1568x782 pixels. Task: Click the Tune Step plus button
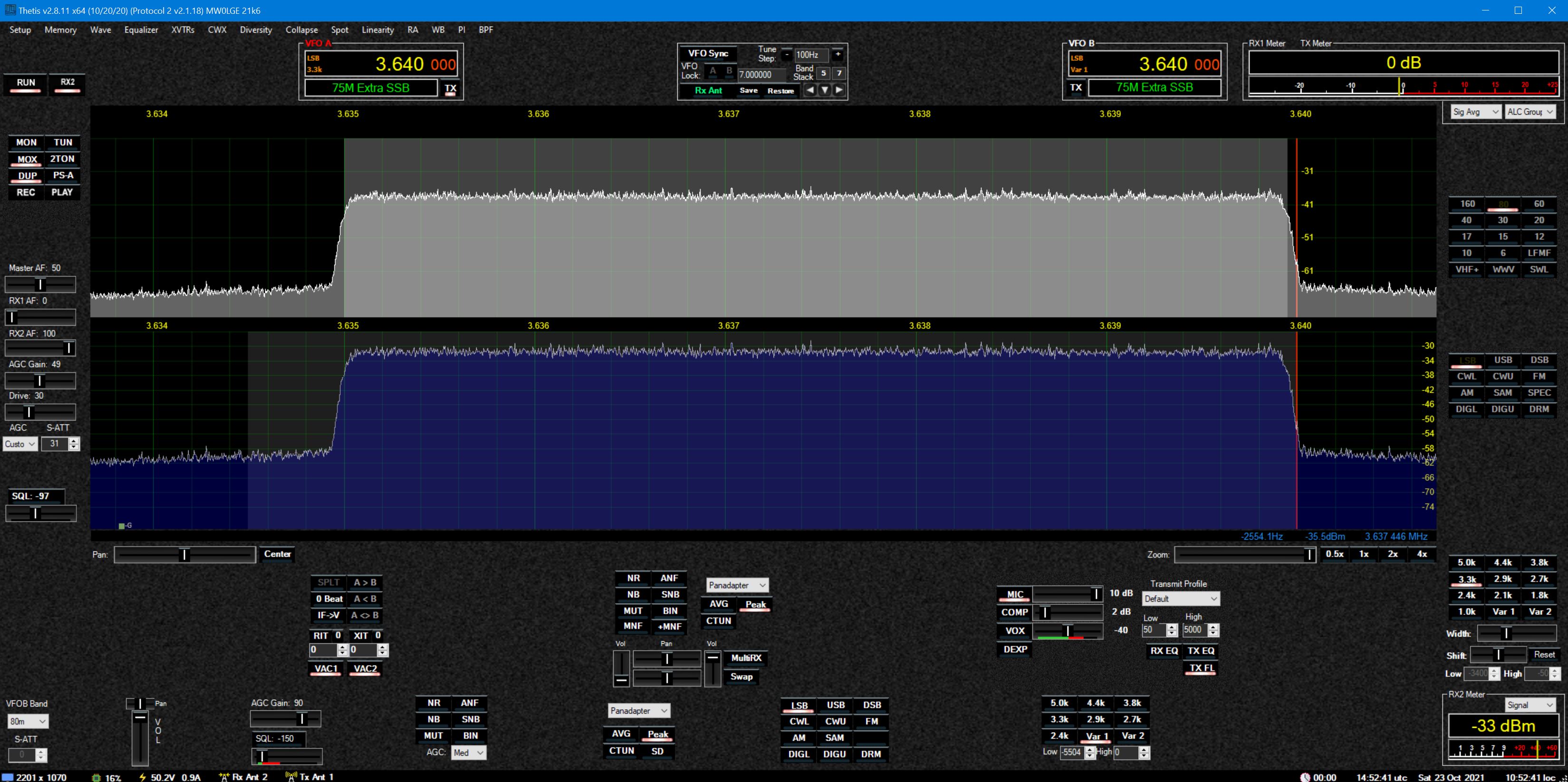837,54
